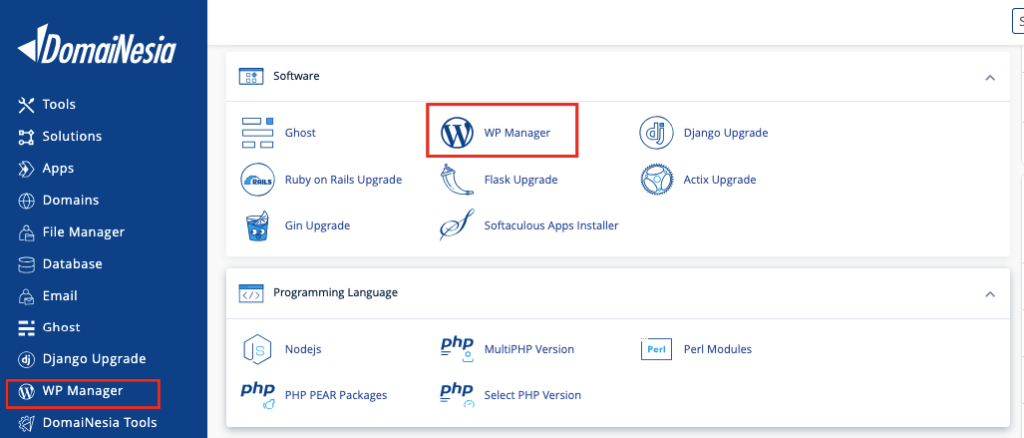Screen dimensions: 1024x438
Task: Click the Email icon in sidebar
Action: (26, 296)
